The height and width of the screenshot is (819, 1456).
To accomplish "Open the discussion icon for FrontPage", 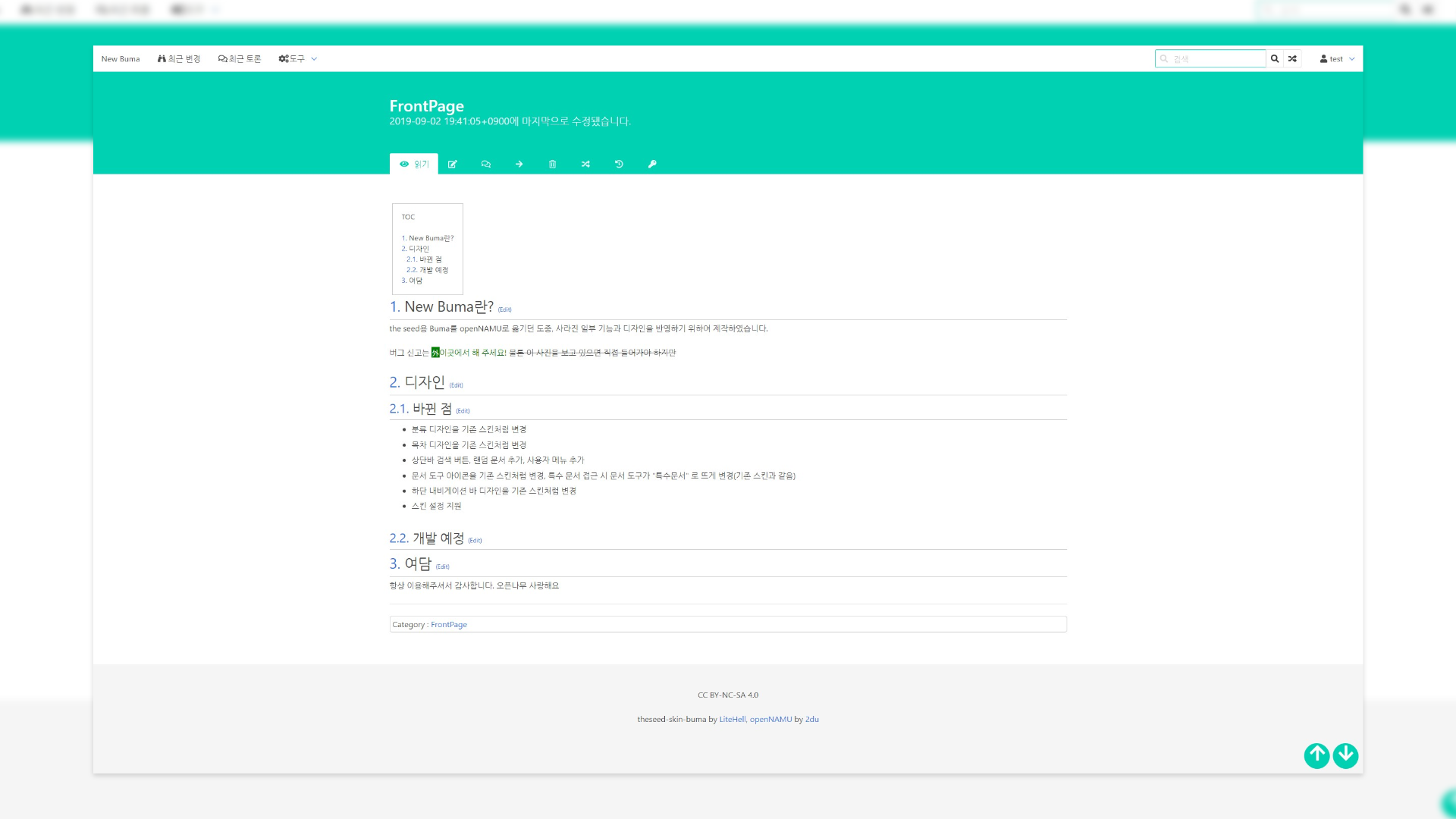I will click(x=486, y=164).
